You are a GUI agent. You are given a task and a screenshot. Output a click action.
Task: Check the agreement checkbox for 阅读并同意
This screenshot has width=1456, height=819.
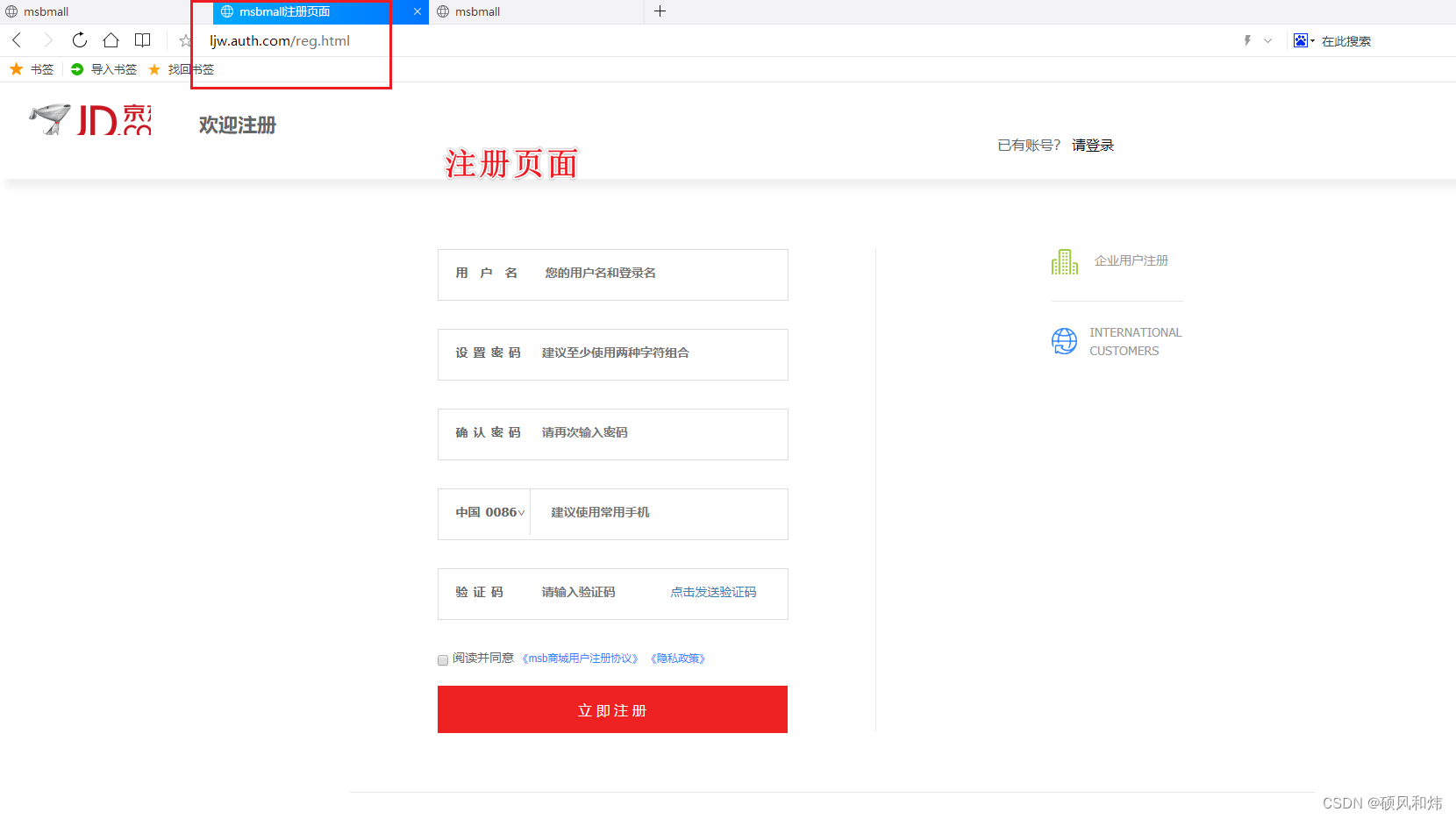(x=443, y=659)
